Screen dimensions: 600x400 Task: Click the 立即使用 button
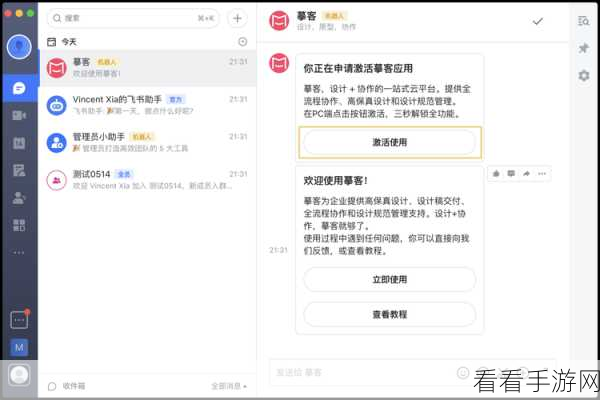(390, 279)
